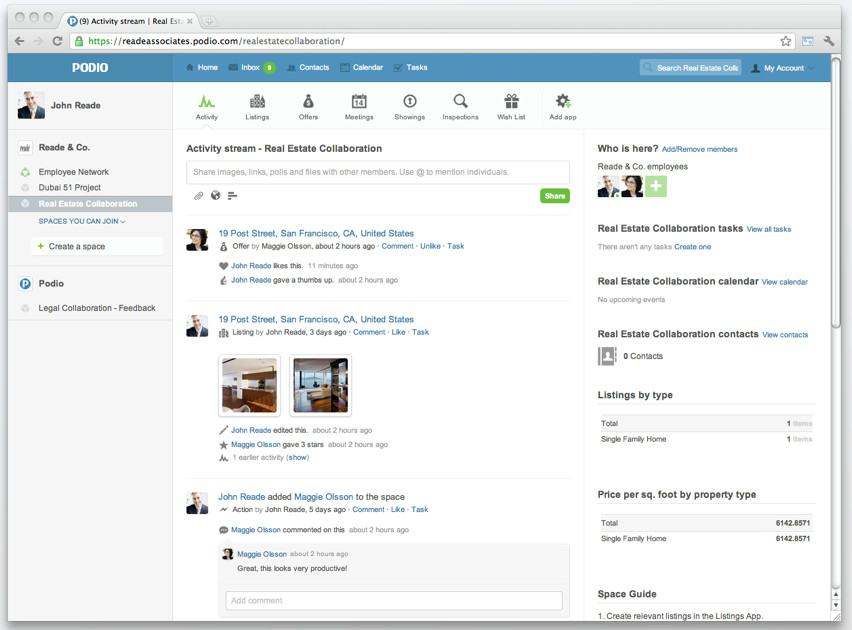852x630 pixels.
Task: Bookmark the page with the star icon
Action: (x=786, y=41)
